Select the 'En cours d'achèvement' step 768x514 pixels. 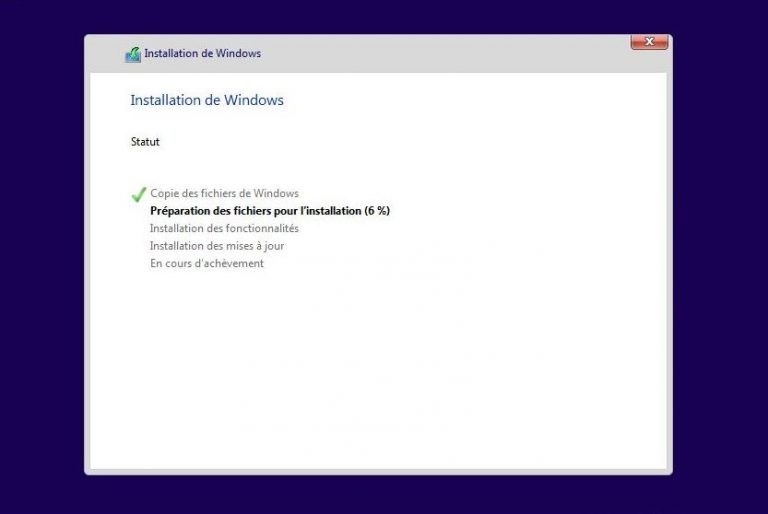[207, 263]
